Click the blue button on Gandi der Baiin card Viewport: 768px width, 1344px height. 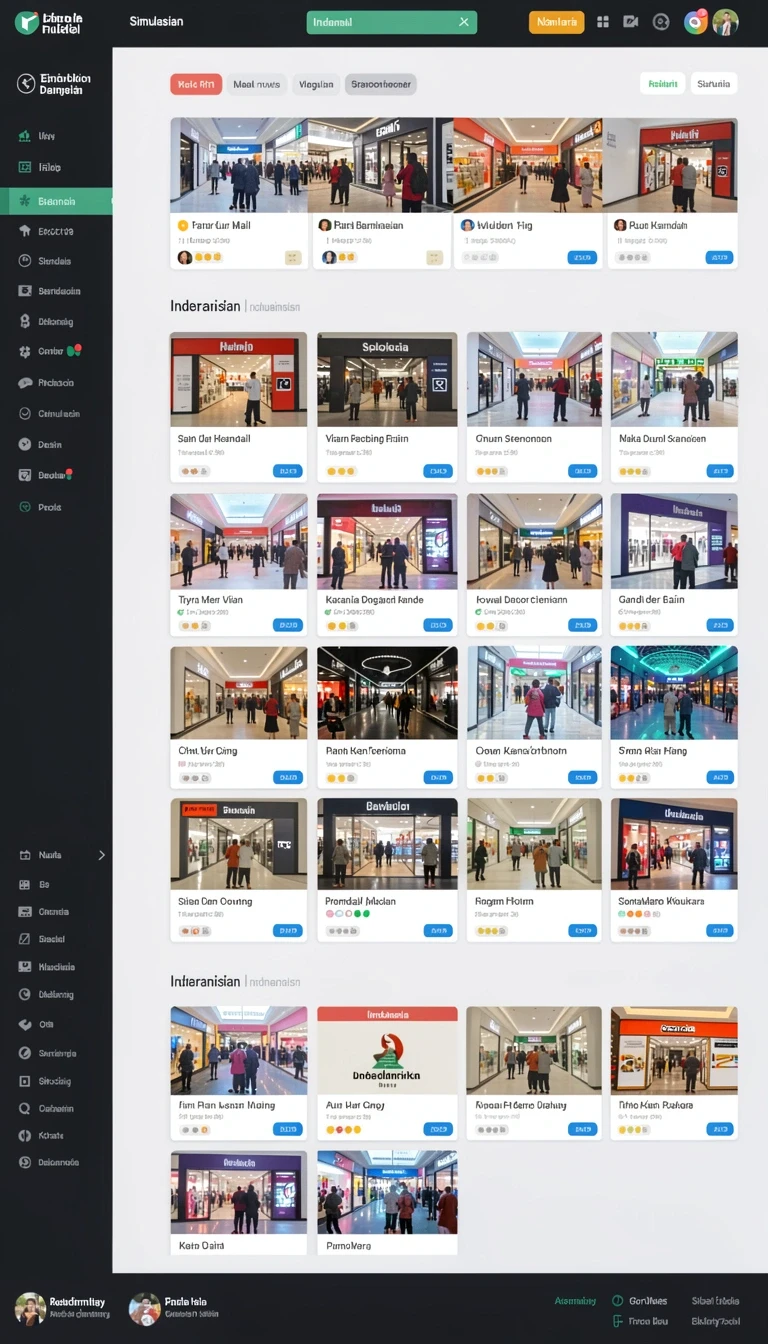(x=720, y=625)
